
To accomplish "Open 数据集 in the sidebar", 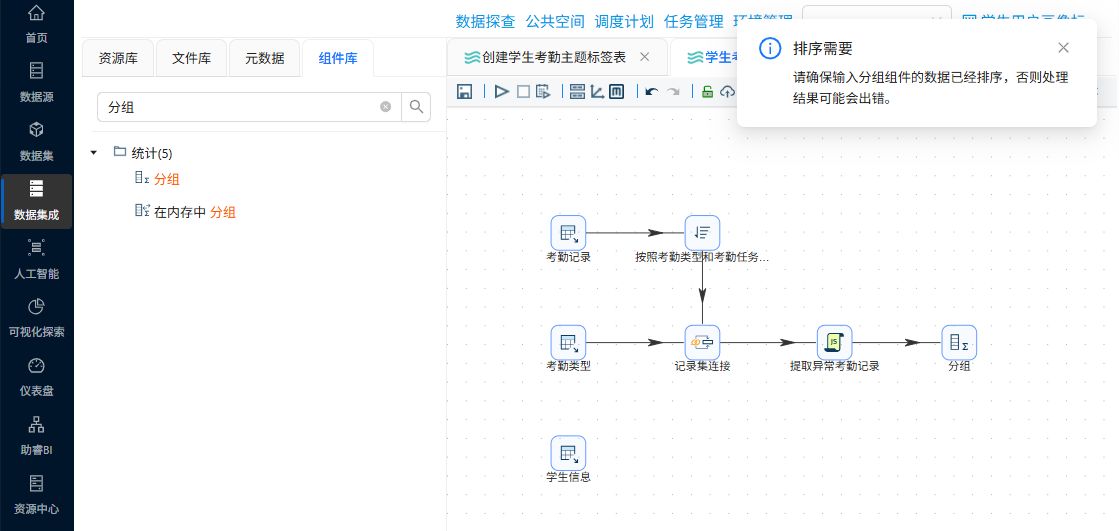I will [x=36, y=142].
